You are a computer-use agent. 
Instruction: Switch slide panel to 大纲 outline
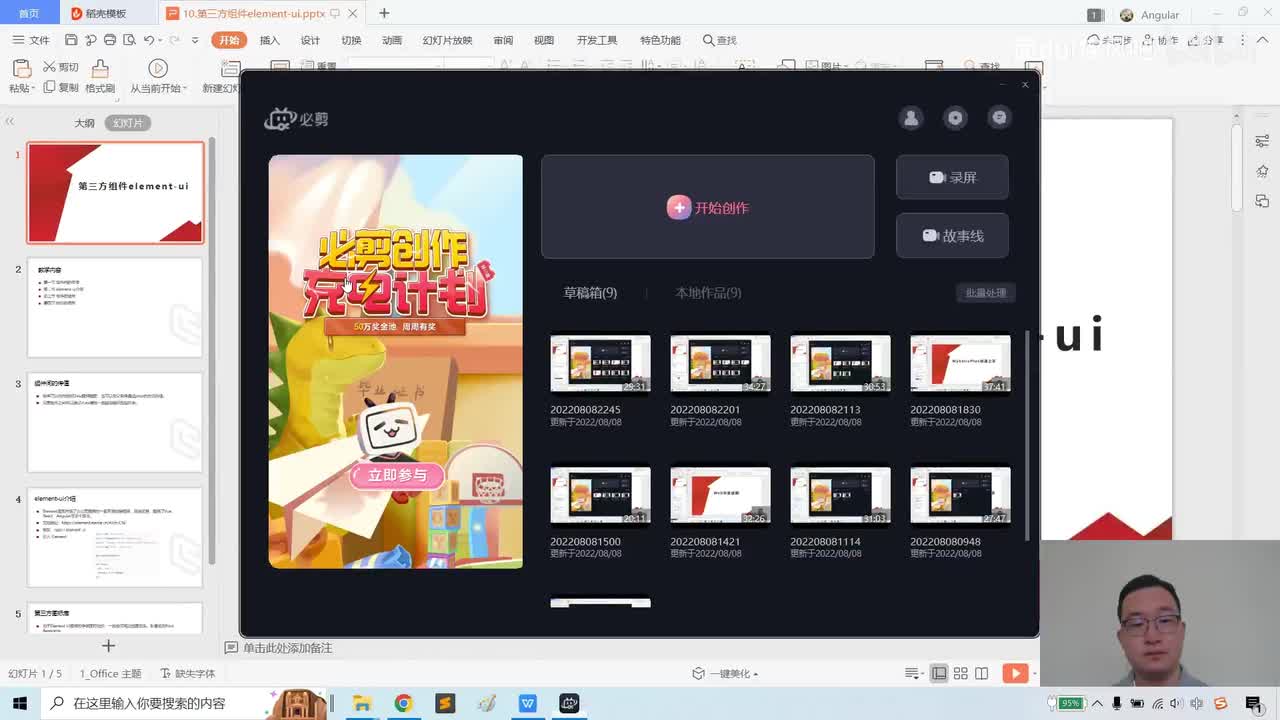(x=85, y=123)
